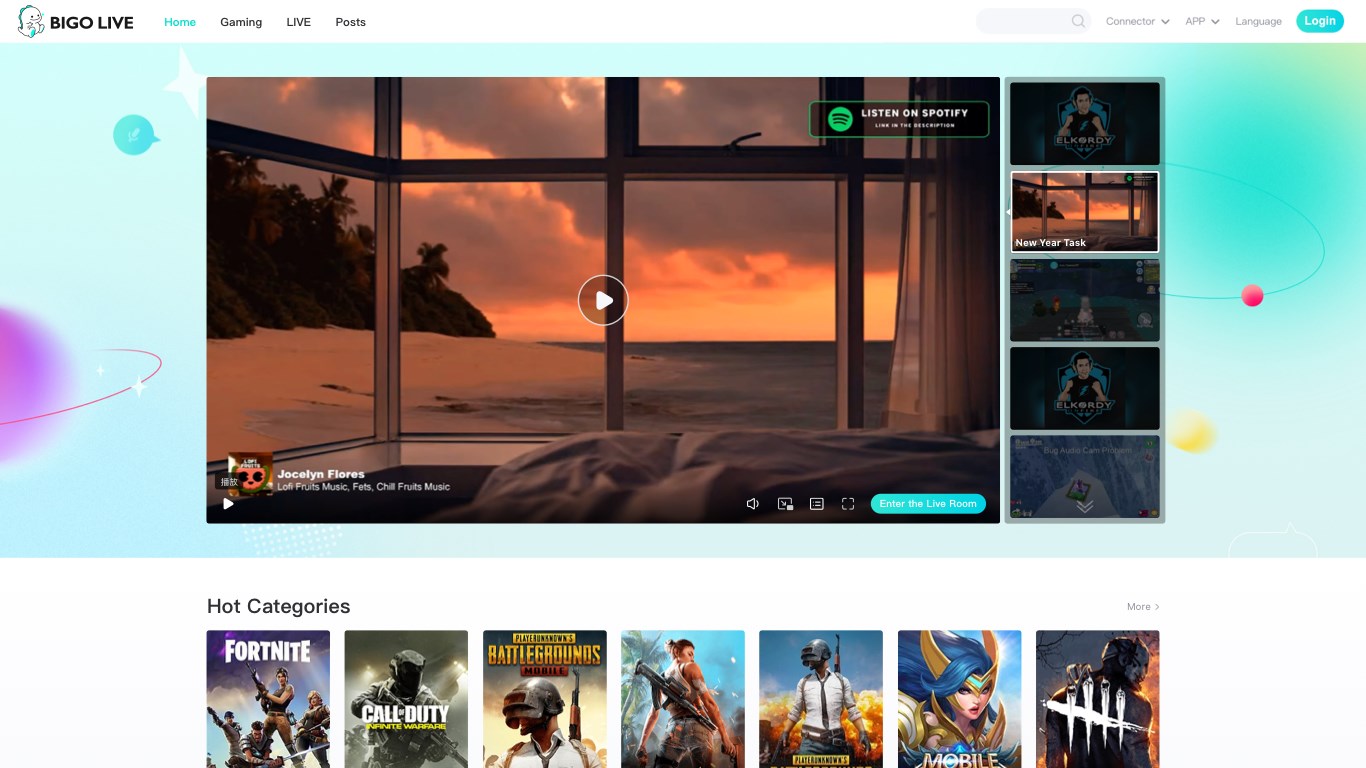Click the 播放 toggle near the streamer avatar
Screen dimensions: 1366x768
coord(229,481)
